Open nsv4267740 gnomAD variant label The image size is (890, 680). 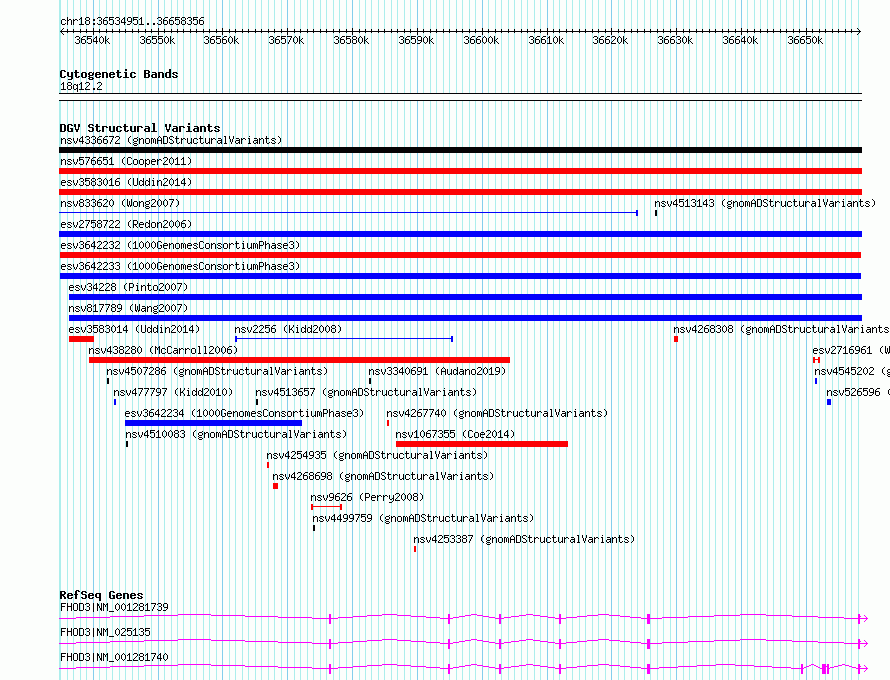tap(497, 413)
